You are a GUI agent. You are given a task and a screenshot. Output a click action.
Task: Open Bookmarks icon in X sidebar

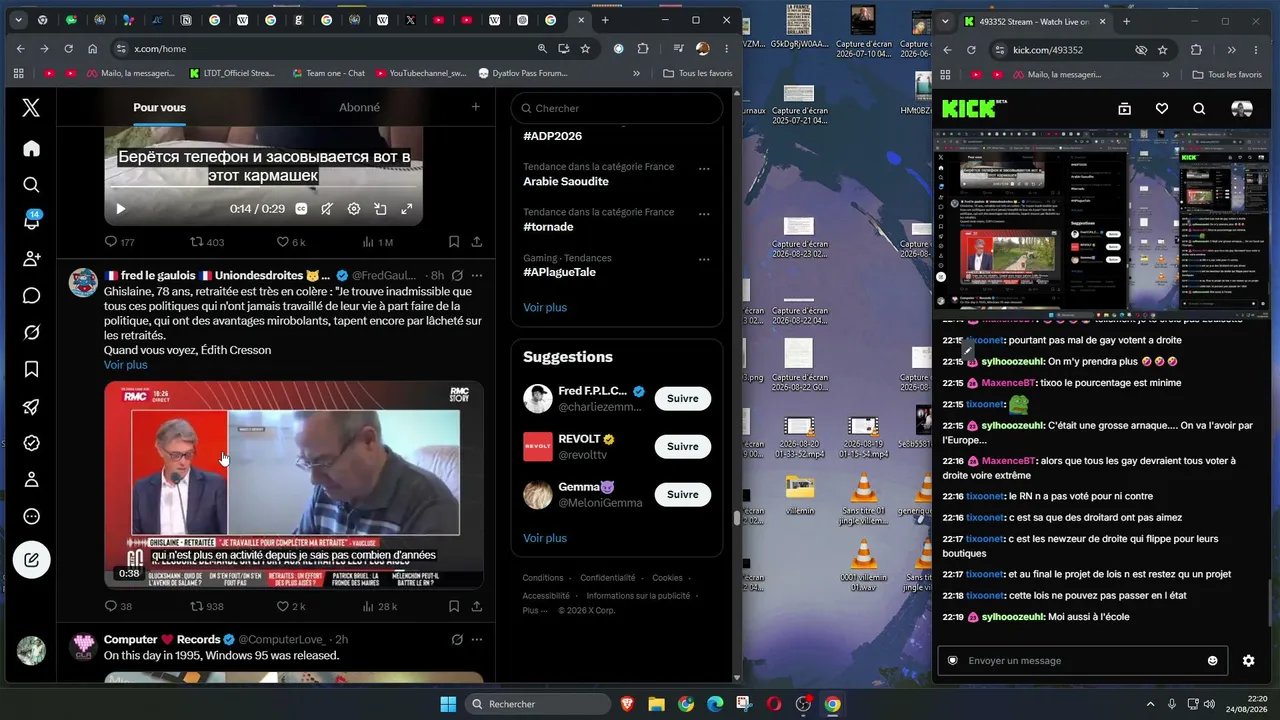(x=31, y=369)
